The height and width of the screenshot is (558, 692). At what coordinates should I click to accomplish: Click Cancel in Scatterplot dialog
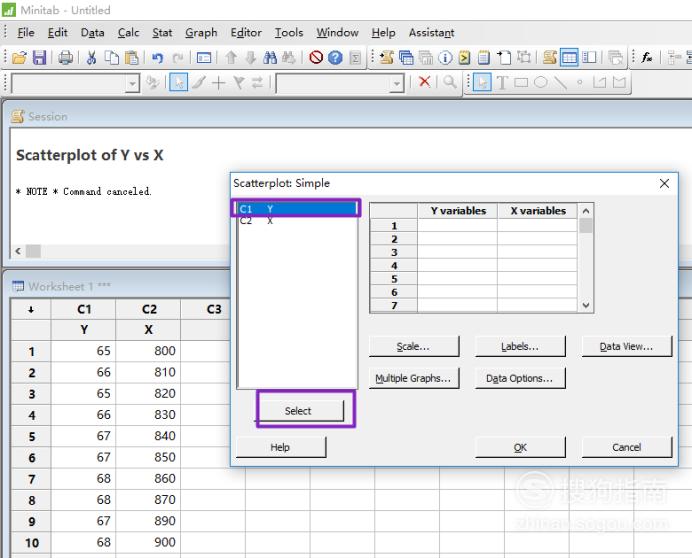627,447
